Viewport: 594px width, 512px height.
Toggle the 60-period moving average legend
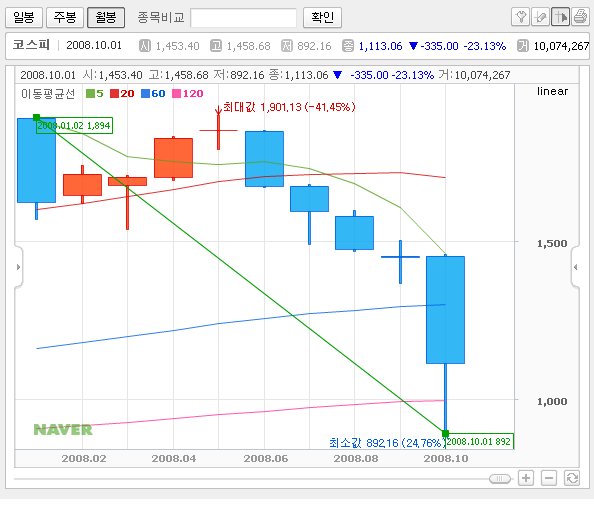point(153,94)
